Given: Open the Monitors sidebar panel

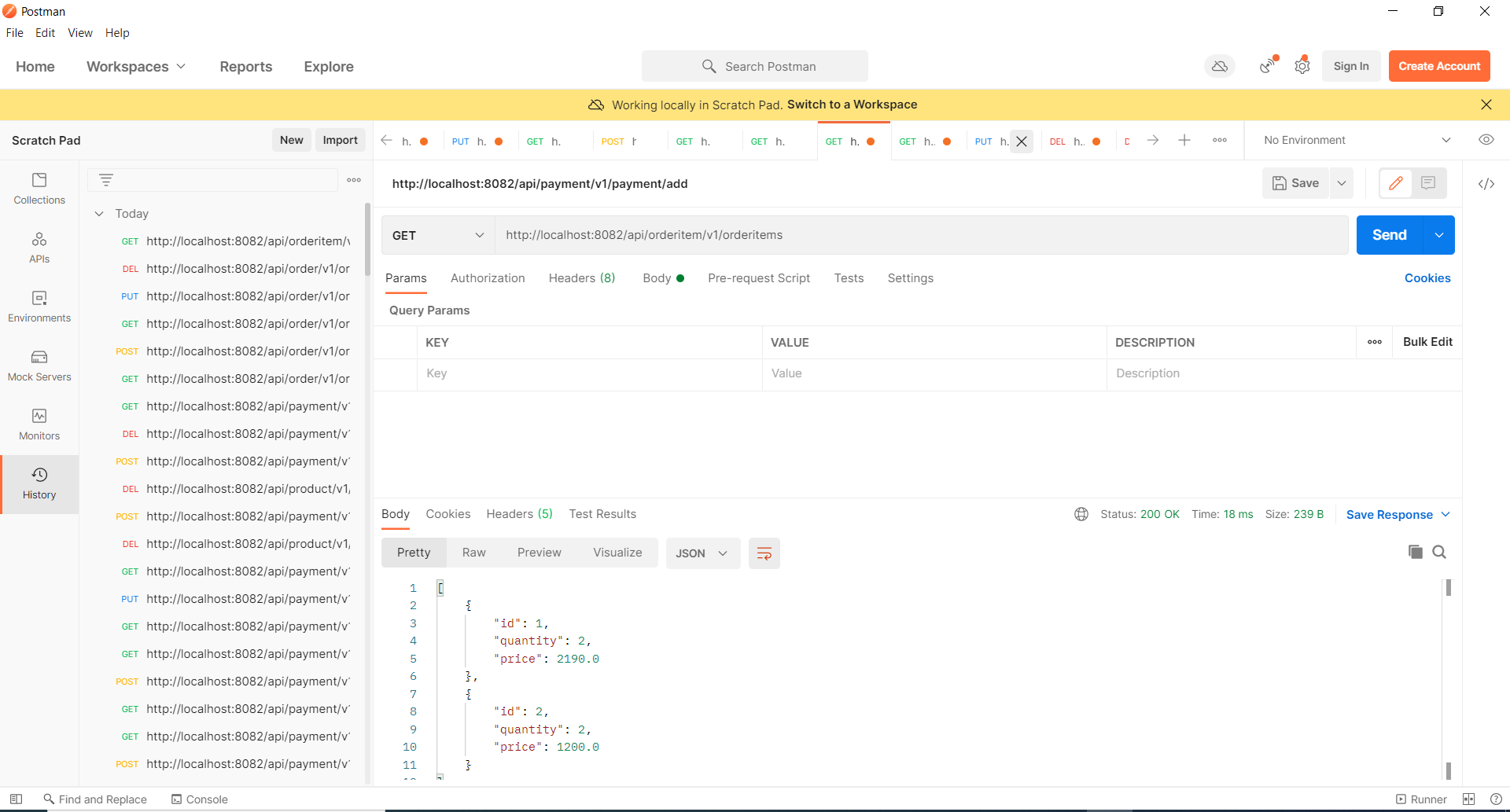Looking at the screenshot, I should pos(39,424).
